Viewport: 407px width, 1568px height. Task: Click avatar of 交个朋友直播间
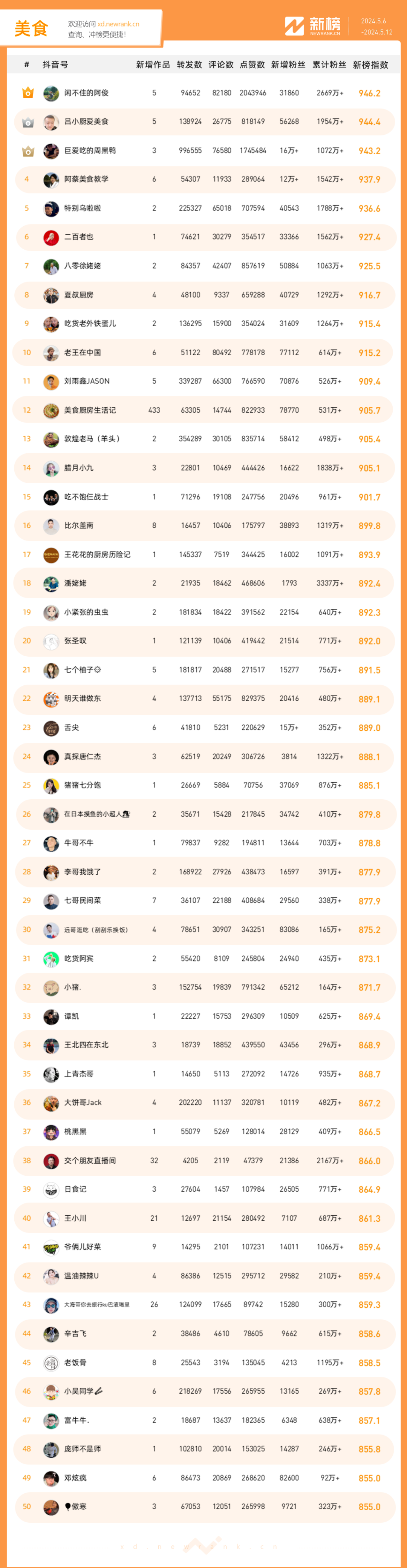coord(51,1161)
